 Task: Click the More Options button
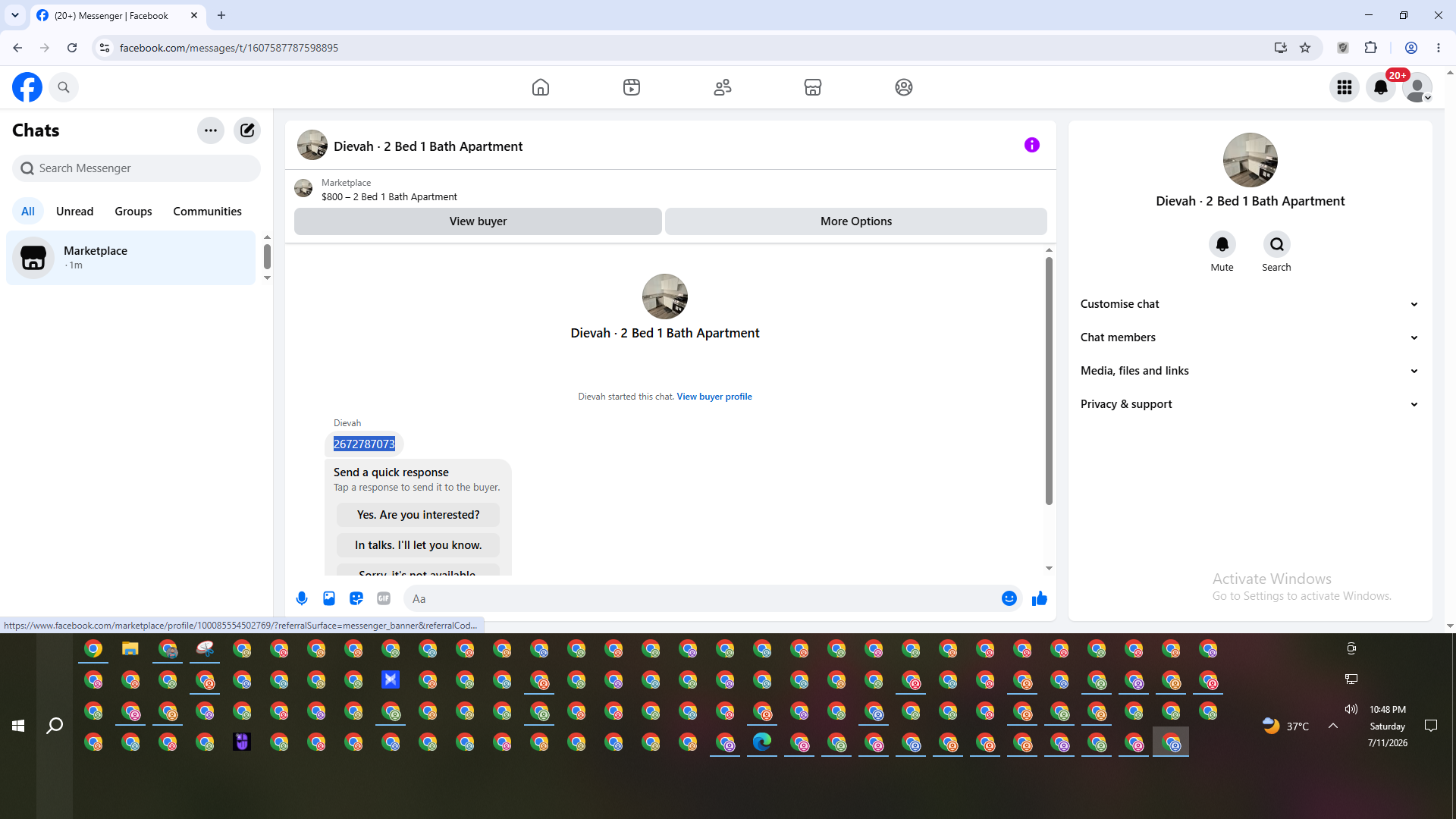point(856,221)
